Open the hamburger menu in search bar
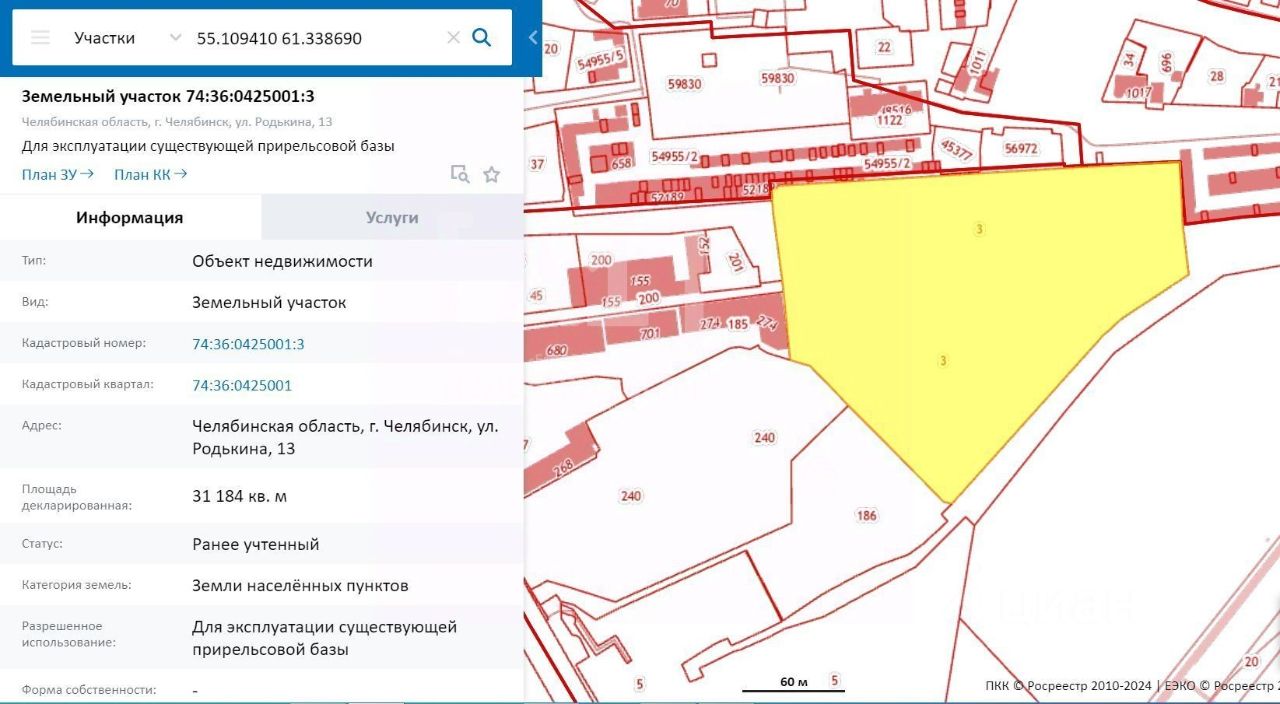This screenshot has width=1280, height=704. pos(40,38)
